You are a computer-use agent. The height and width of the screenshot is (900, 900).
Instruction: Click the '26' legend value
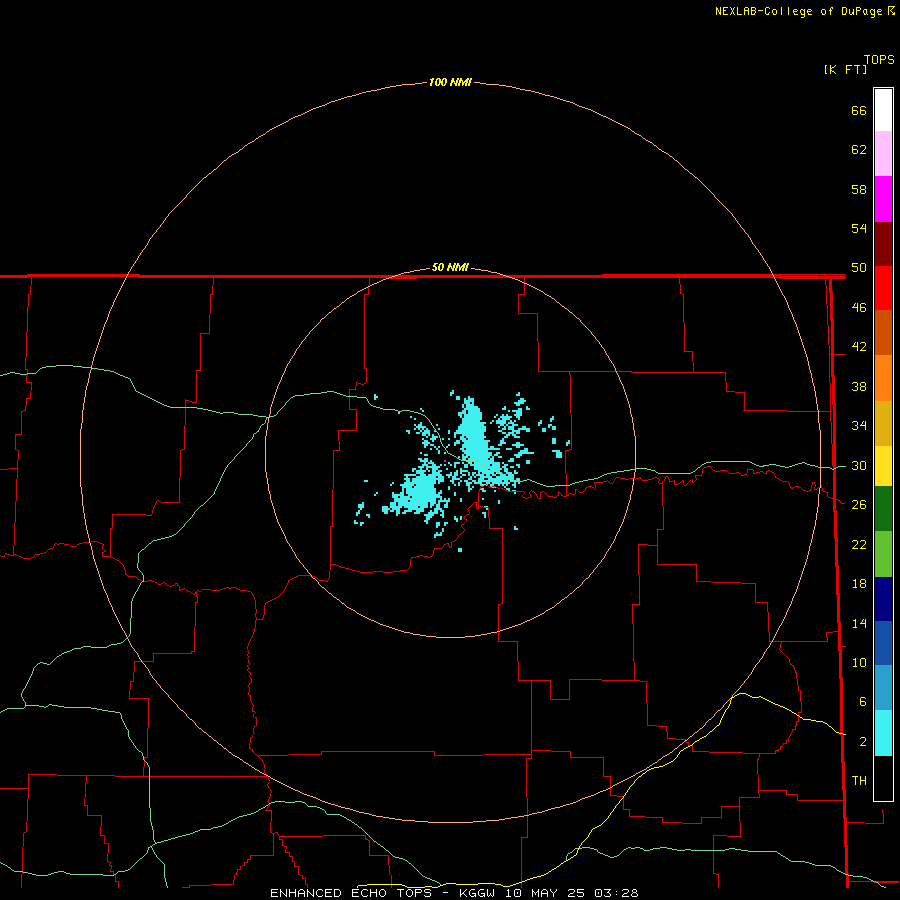click(859, 505)
